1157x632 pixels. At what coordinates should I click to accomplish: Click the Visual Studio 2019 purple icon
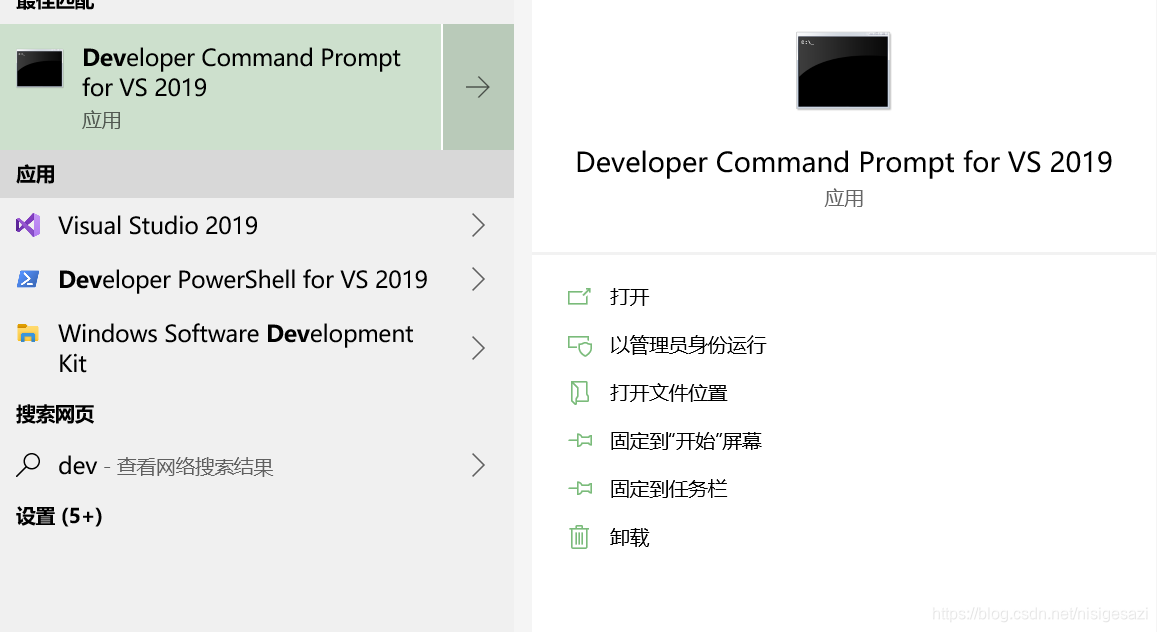click(x=28, y=225)
